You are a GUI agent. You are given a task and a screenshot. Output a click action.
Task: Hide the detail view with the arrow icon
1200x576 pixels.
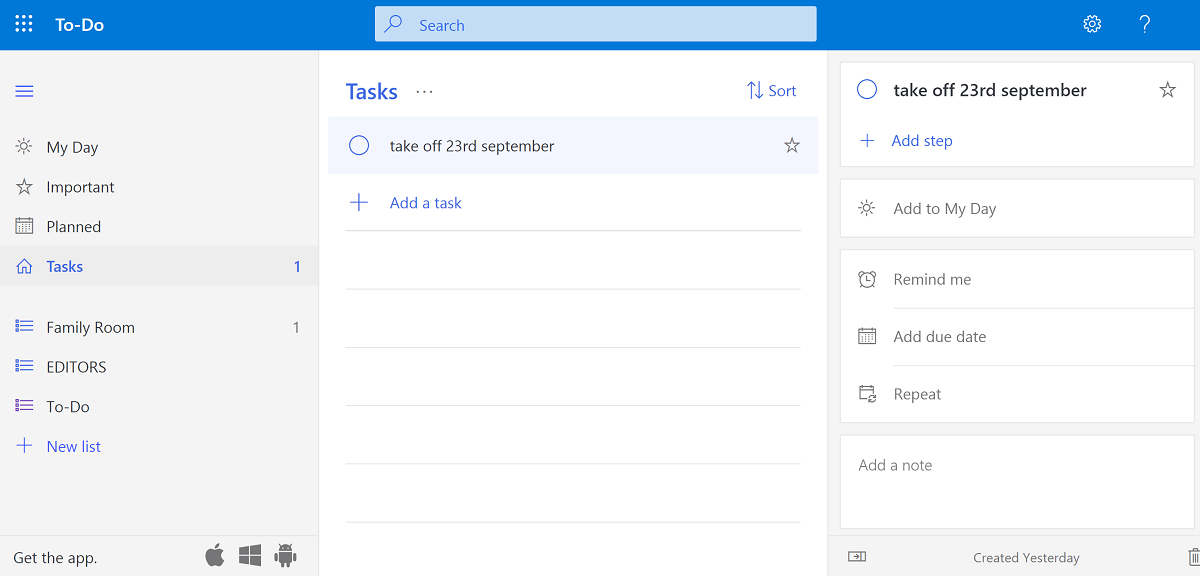point(857,557)
